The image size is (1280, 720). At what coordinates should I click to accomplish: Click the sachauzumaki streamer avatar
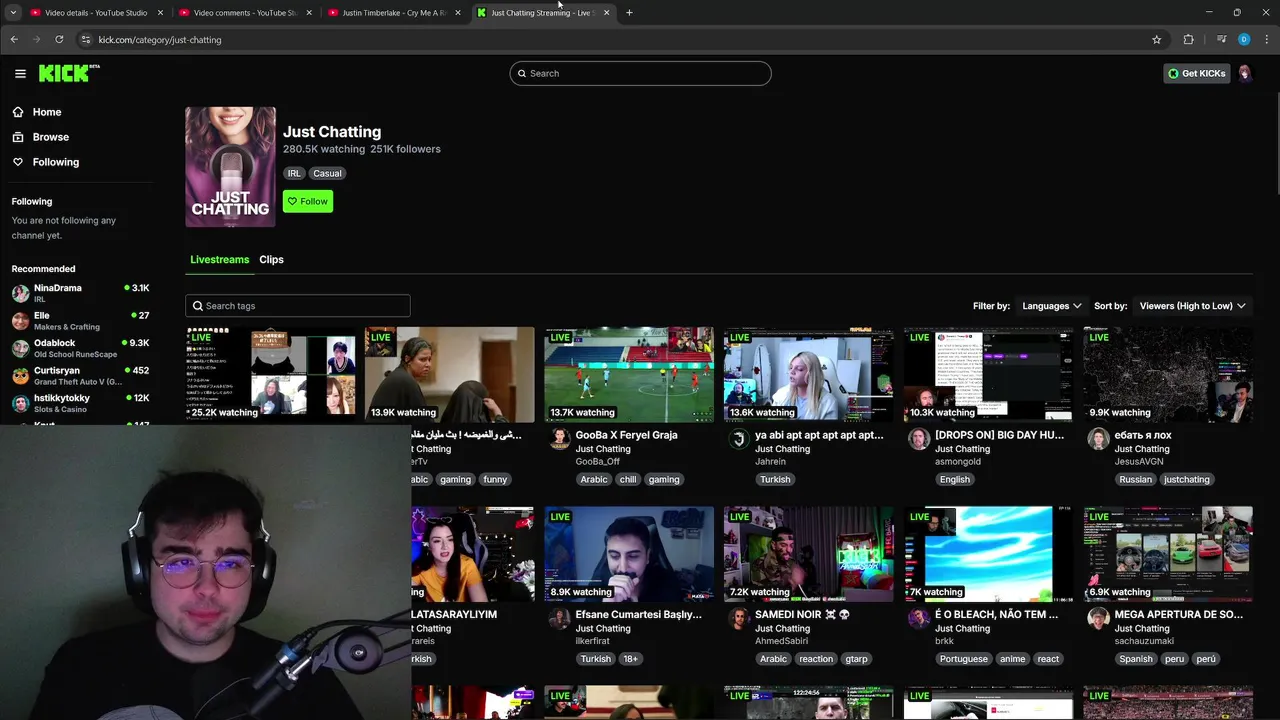(1098, 618)
